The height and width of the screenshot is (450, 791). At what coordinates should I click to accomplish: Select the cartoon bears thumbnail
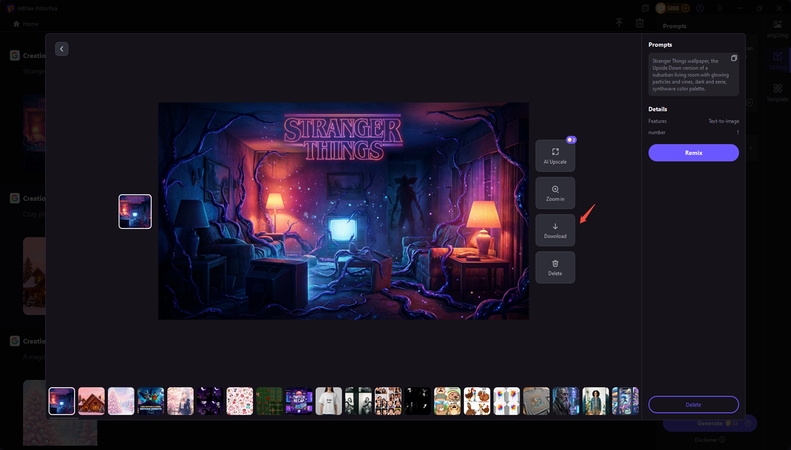click(447, 401)
